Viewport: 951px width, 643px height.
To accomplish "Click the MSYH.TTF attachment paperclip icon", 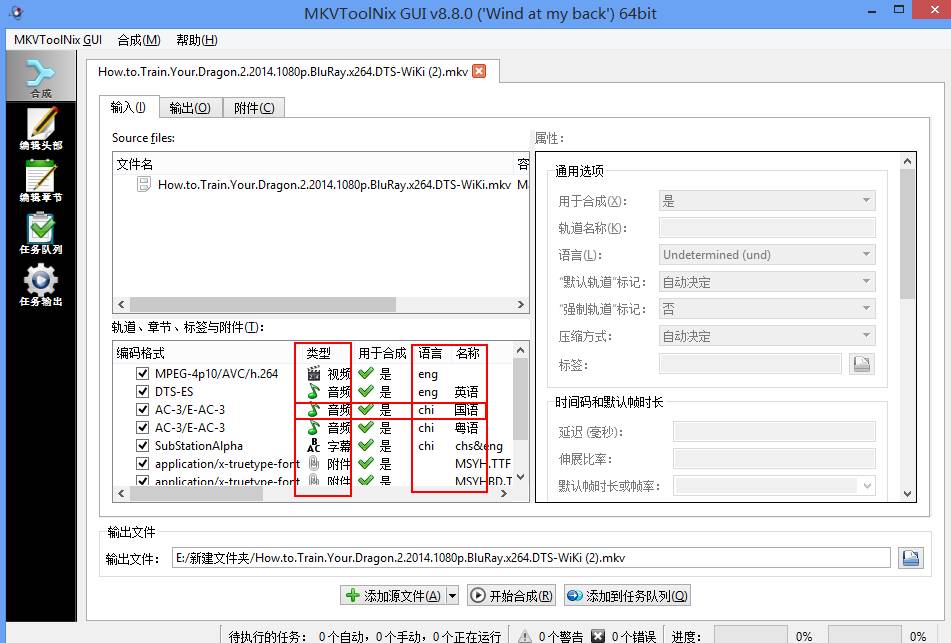I will [x=314, y=464].
